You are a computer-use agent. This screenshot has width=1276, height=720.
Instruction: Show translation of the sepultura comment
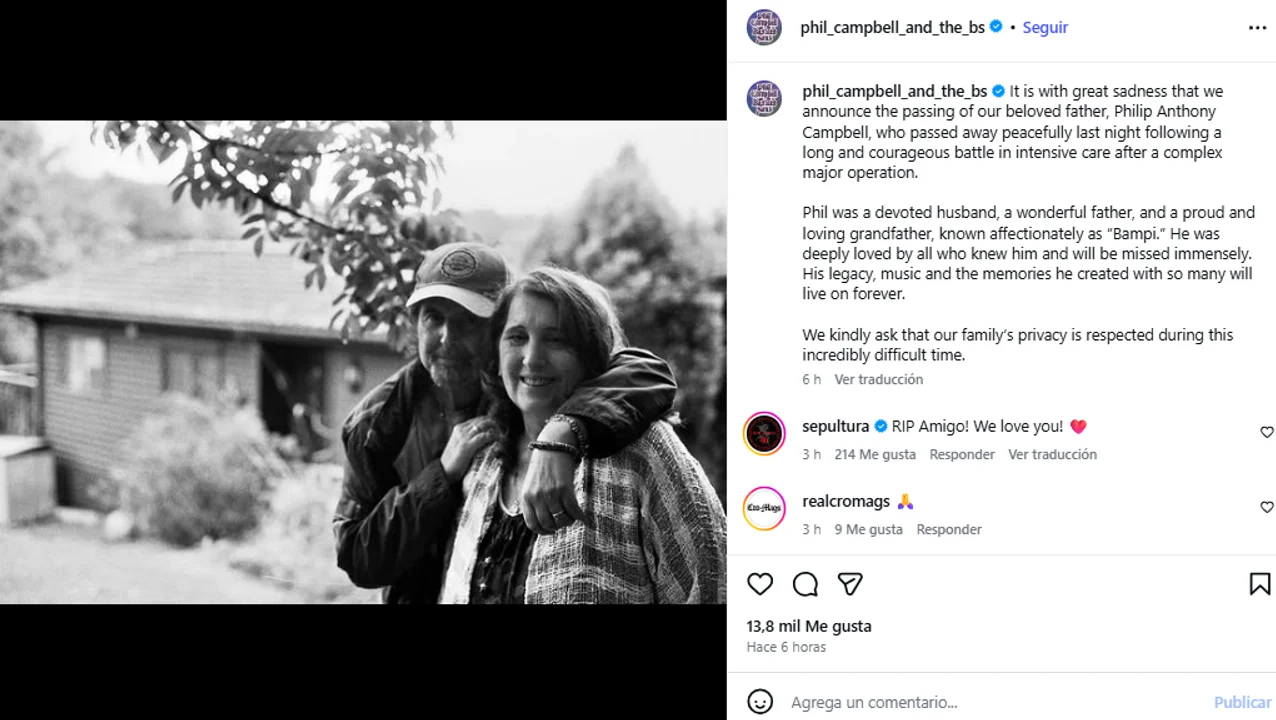1052,454
